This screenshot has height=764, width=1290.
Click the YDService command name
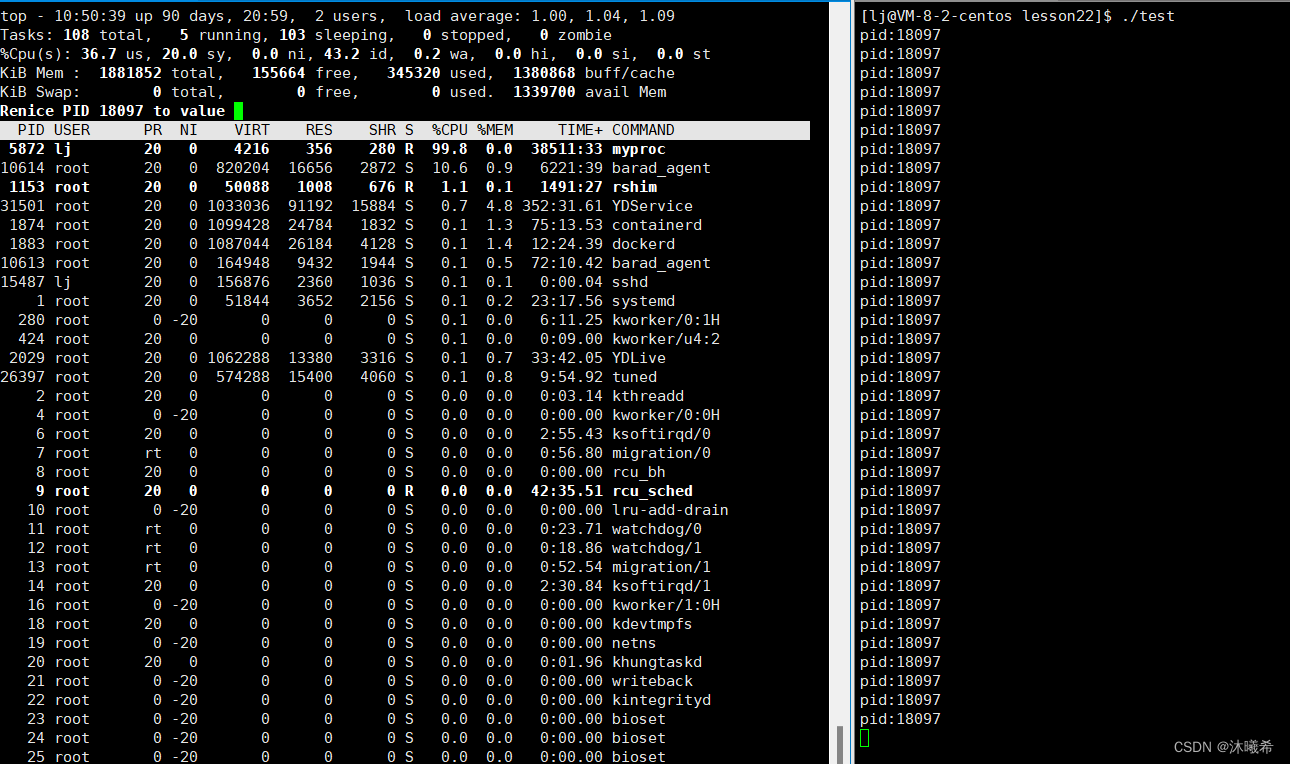coord(652,206)
